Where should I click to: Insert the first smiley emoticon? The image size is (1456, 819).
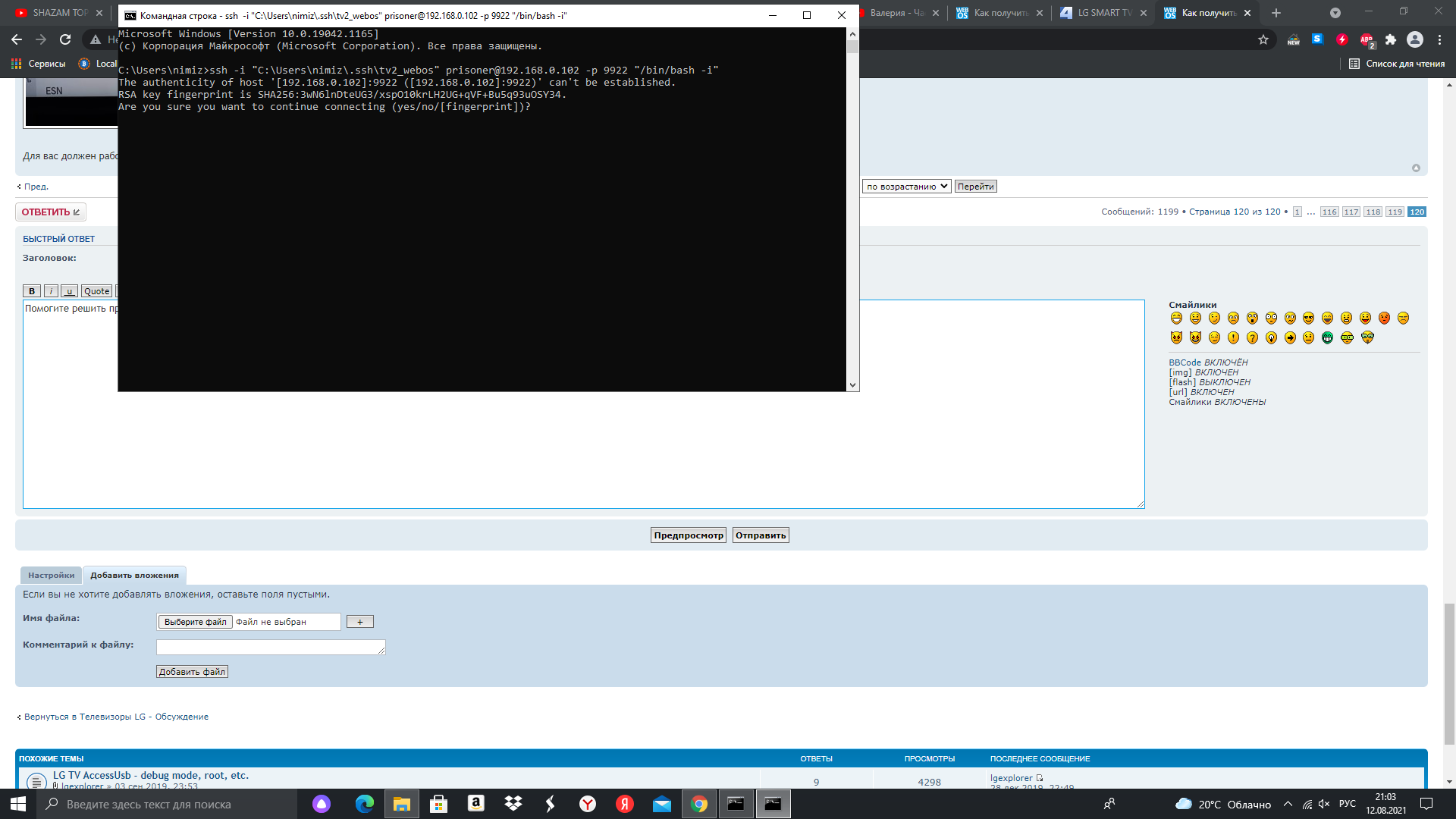pos(1176,318)
